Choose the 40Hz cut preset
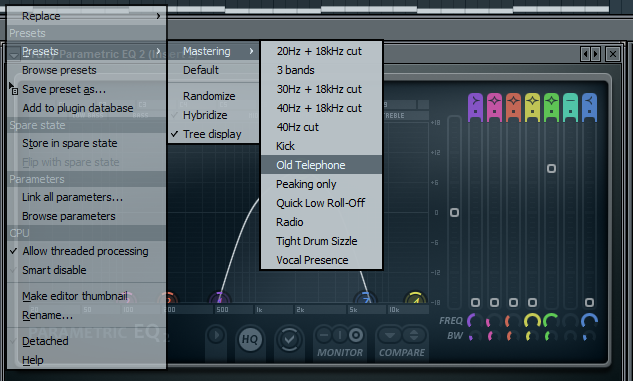This screenshot has width=633, height=381. (321, 127)
